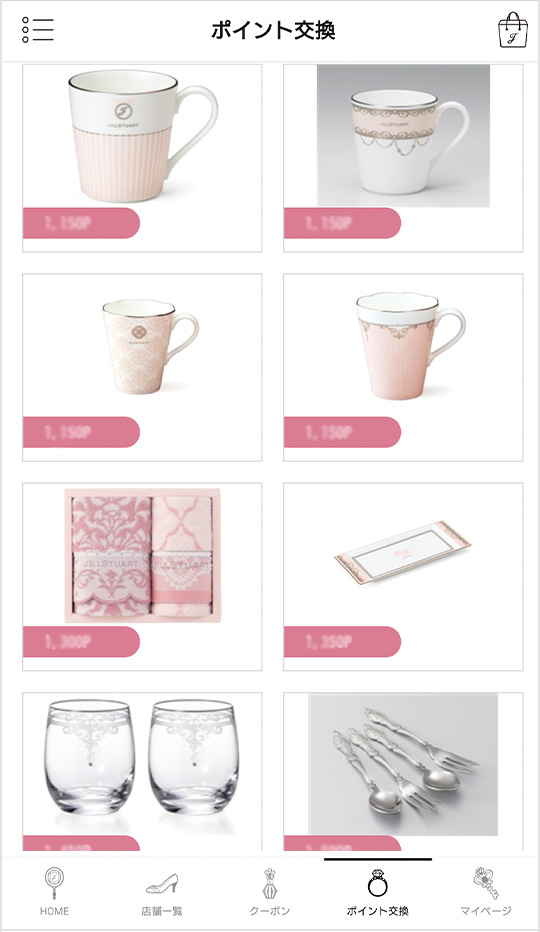Select the white mug with chain pattern
Screen dimensions: 540x932
coord(403,158)
